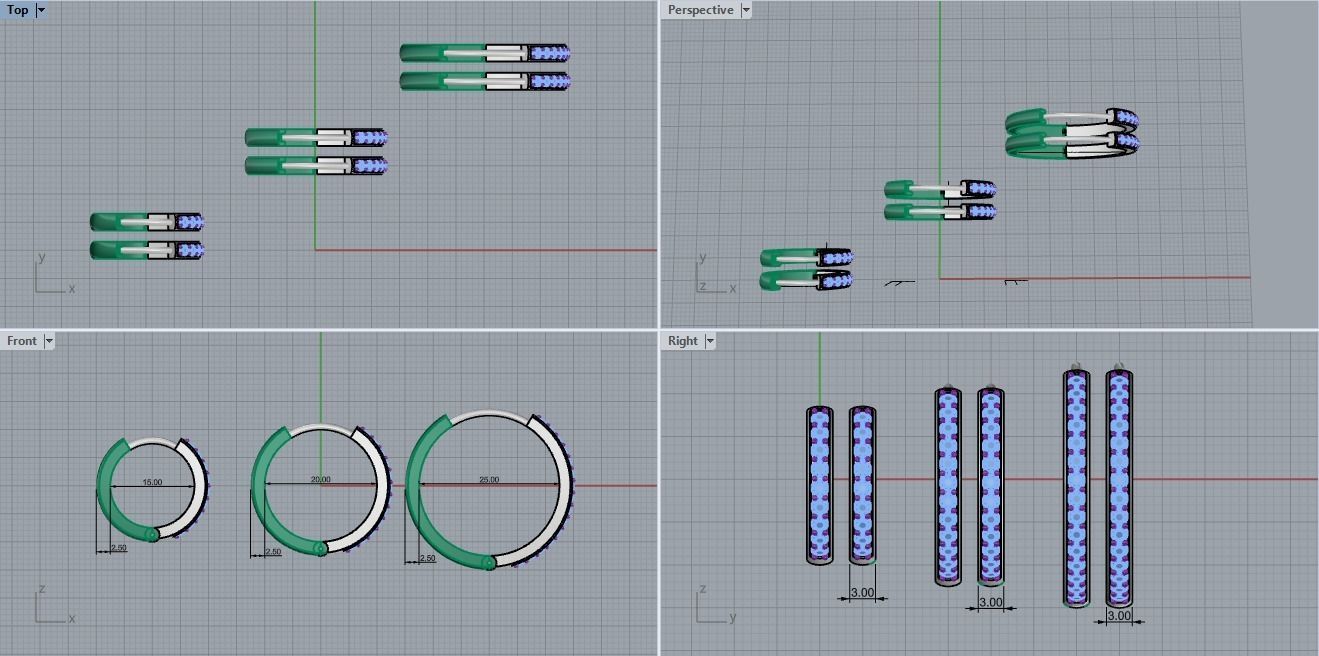This screenshot has width=1319, height=656.
Task: Activate the Front viewport title label
Action: (x=22, y=341)
